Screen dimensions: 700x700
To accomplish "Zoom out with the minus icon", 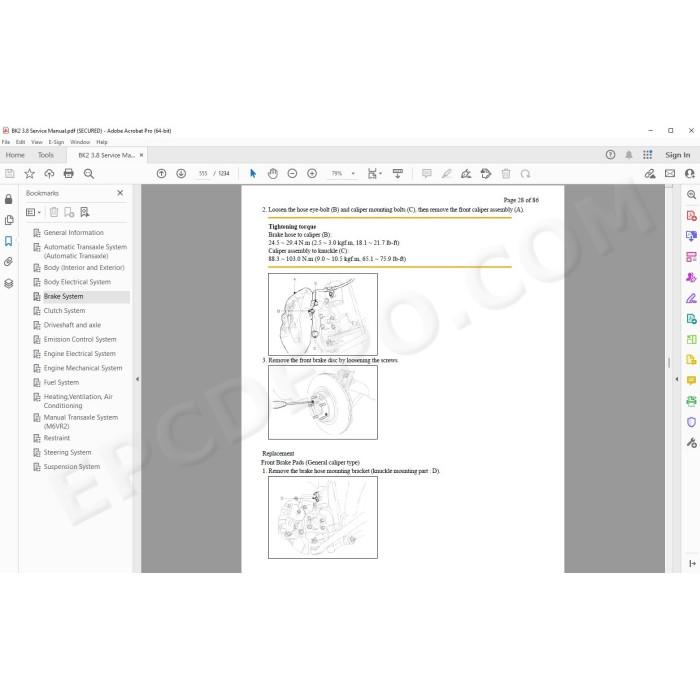I will [292, 174].
